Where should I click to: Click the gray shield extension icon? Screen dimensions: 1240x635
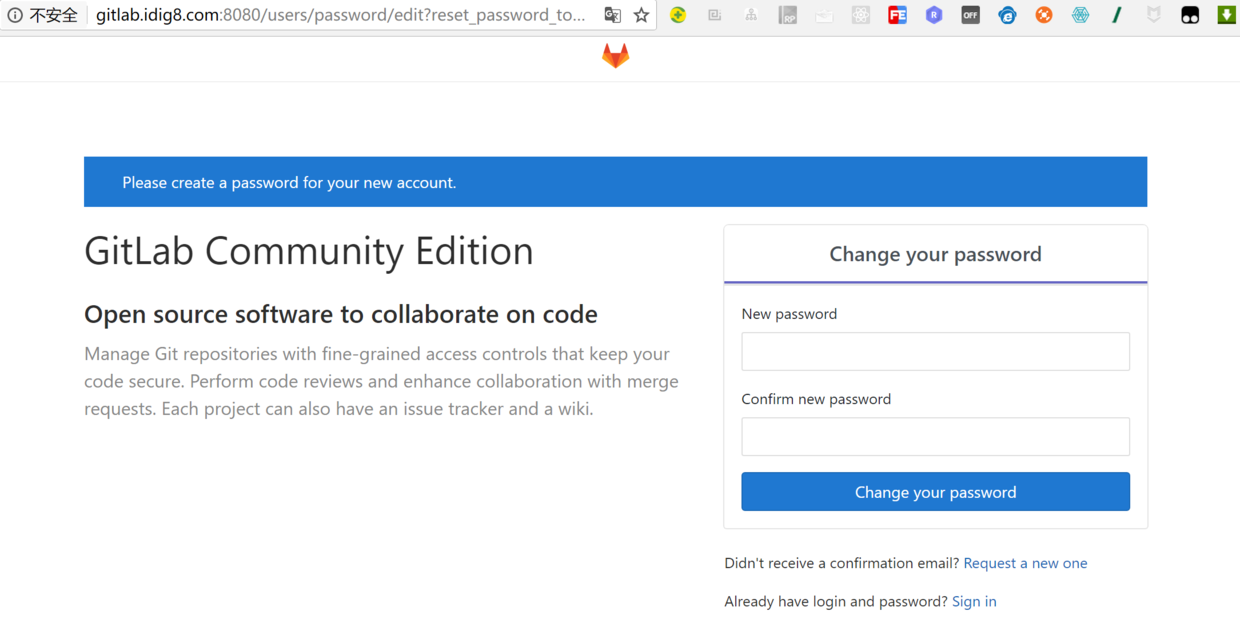coord(1153,15)
